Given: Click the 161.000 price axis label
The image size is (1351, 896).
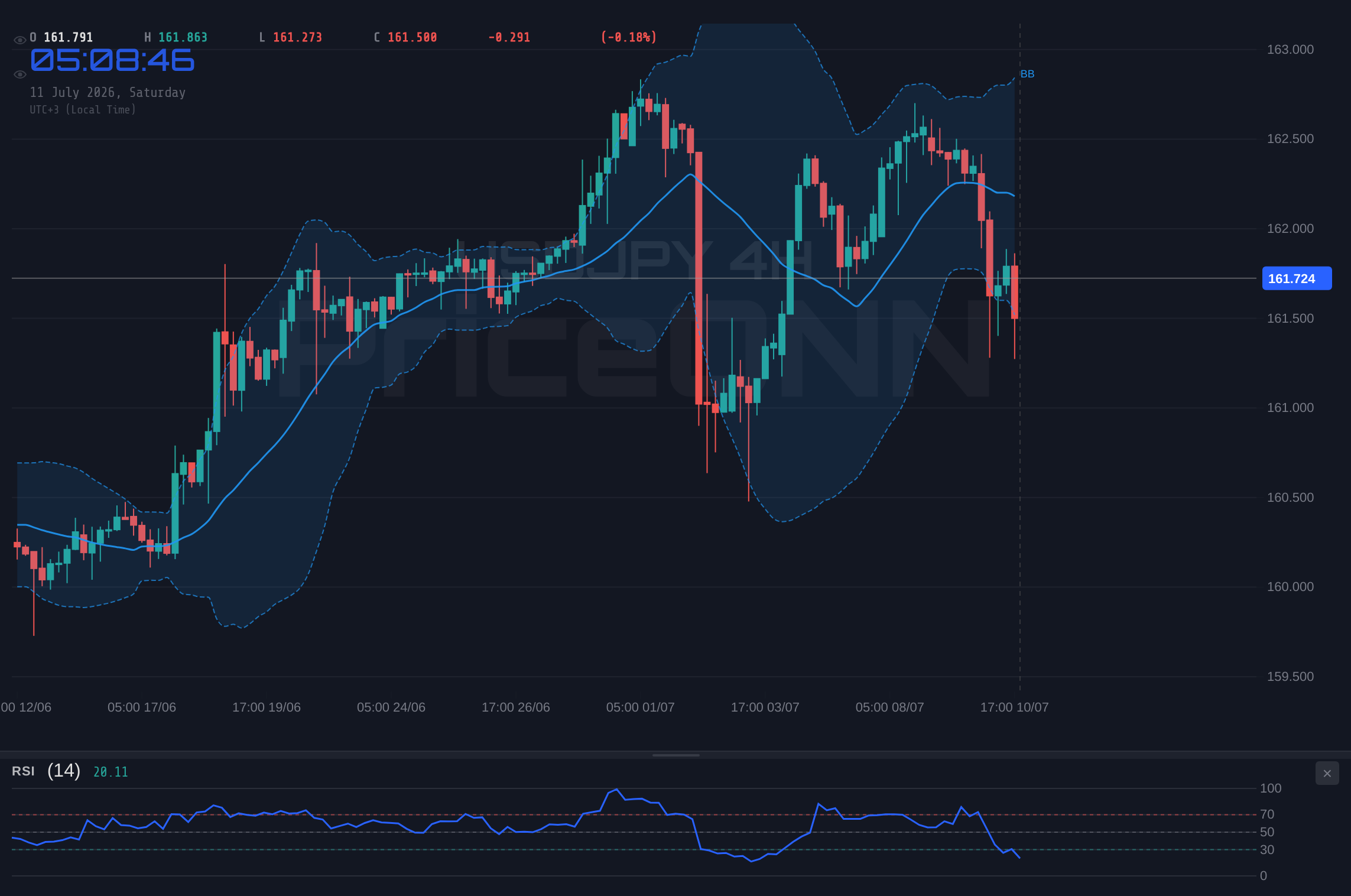Looking at the screenshot, I should [x=1290, y=408].
